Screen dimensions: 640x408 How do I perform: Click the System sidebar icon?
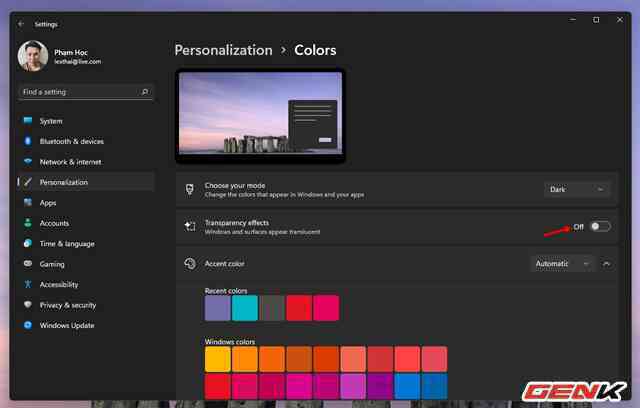pyautogui.click(x=28, y=120)
